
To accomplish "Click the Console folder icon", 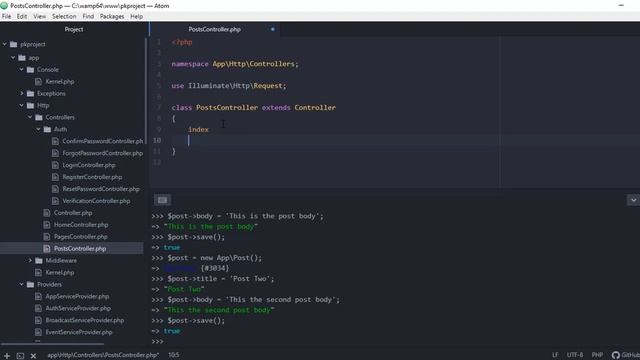I will 31,70.
